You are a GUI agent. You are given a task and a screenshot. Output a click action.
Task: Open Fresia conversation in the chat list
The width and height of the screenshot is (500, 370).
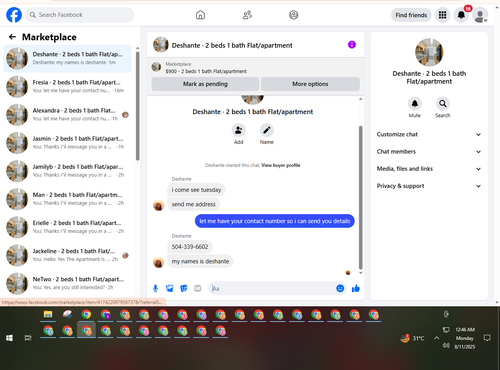pos(67,86)
